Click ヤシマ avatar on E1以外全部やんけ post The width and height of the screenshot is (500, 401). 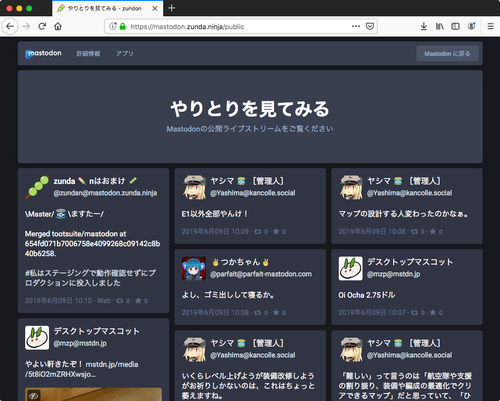[194, 188]
